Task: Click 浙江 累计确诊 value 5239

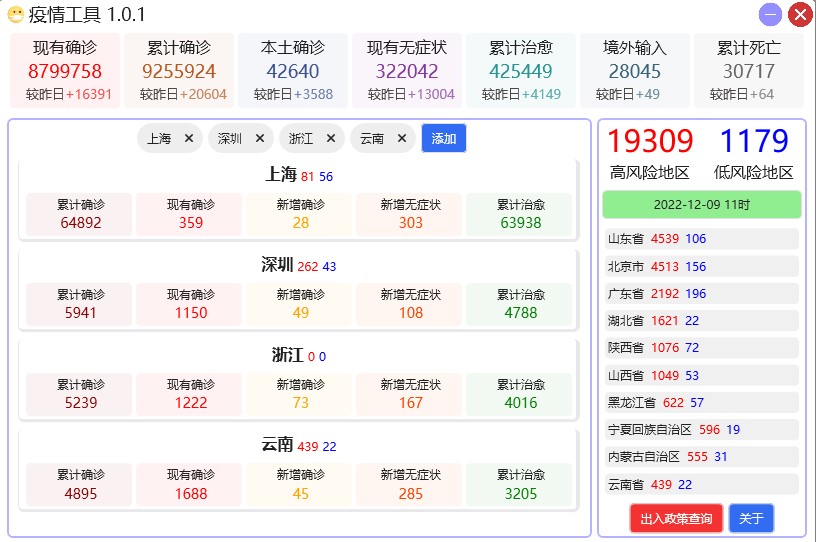Action: 81,403
